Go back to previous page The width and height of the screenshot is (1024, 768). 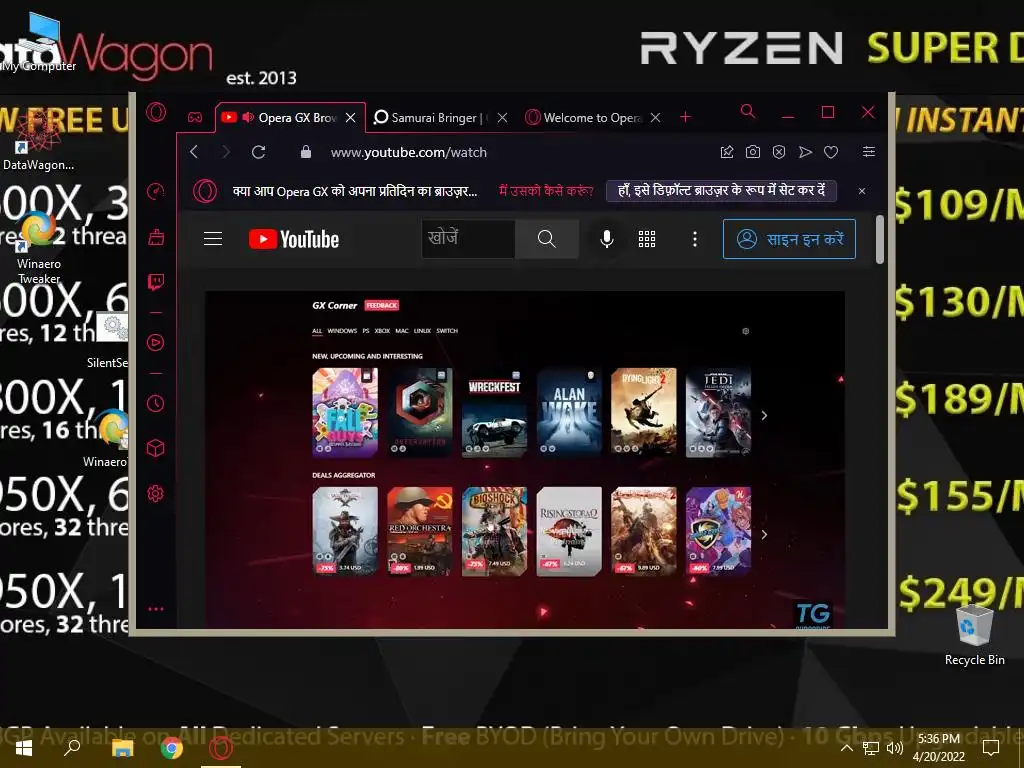point(194,152)
